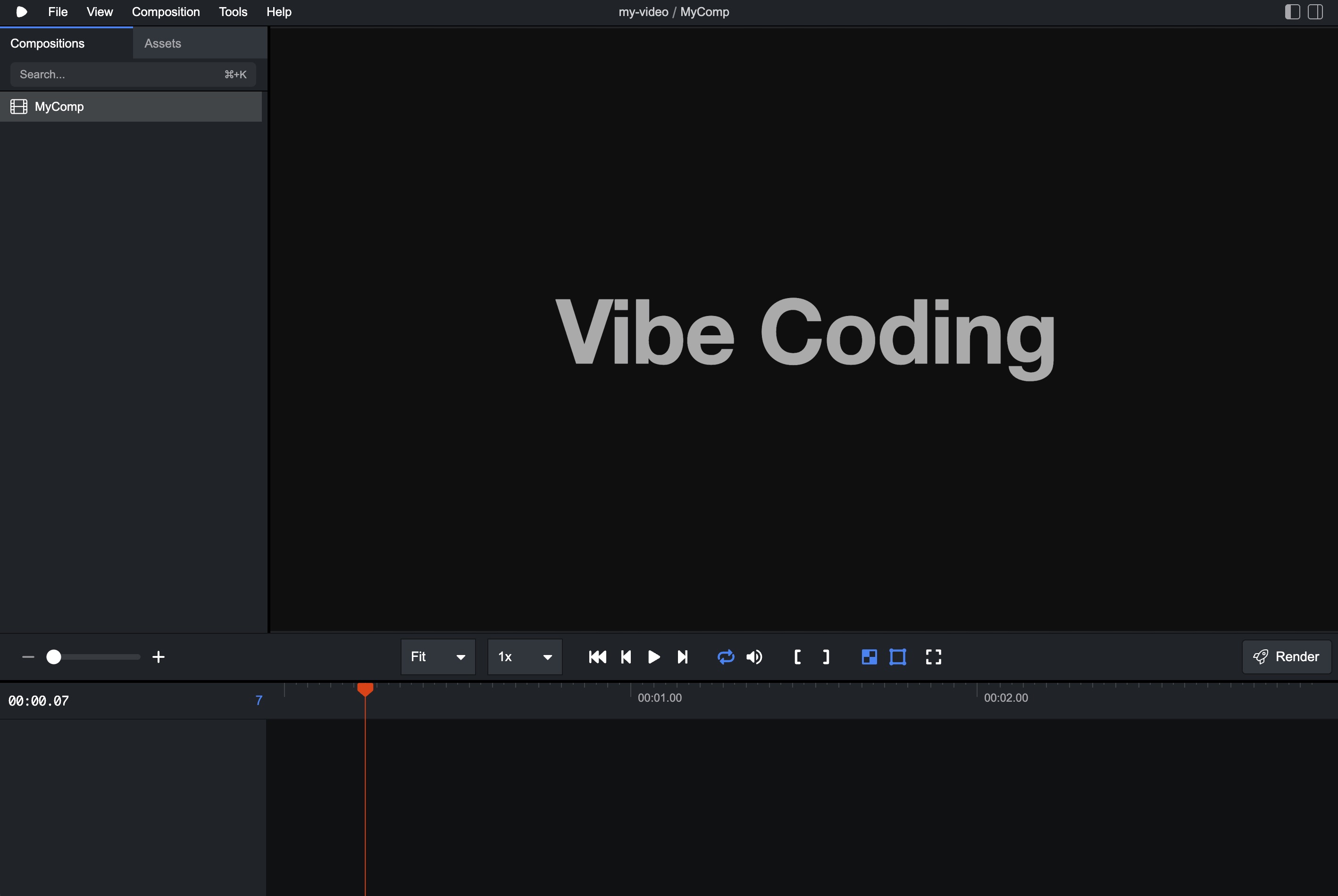Click the red playhead marker
This screenshot has height=896, width=1338.
(x=365, y=689)
